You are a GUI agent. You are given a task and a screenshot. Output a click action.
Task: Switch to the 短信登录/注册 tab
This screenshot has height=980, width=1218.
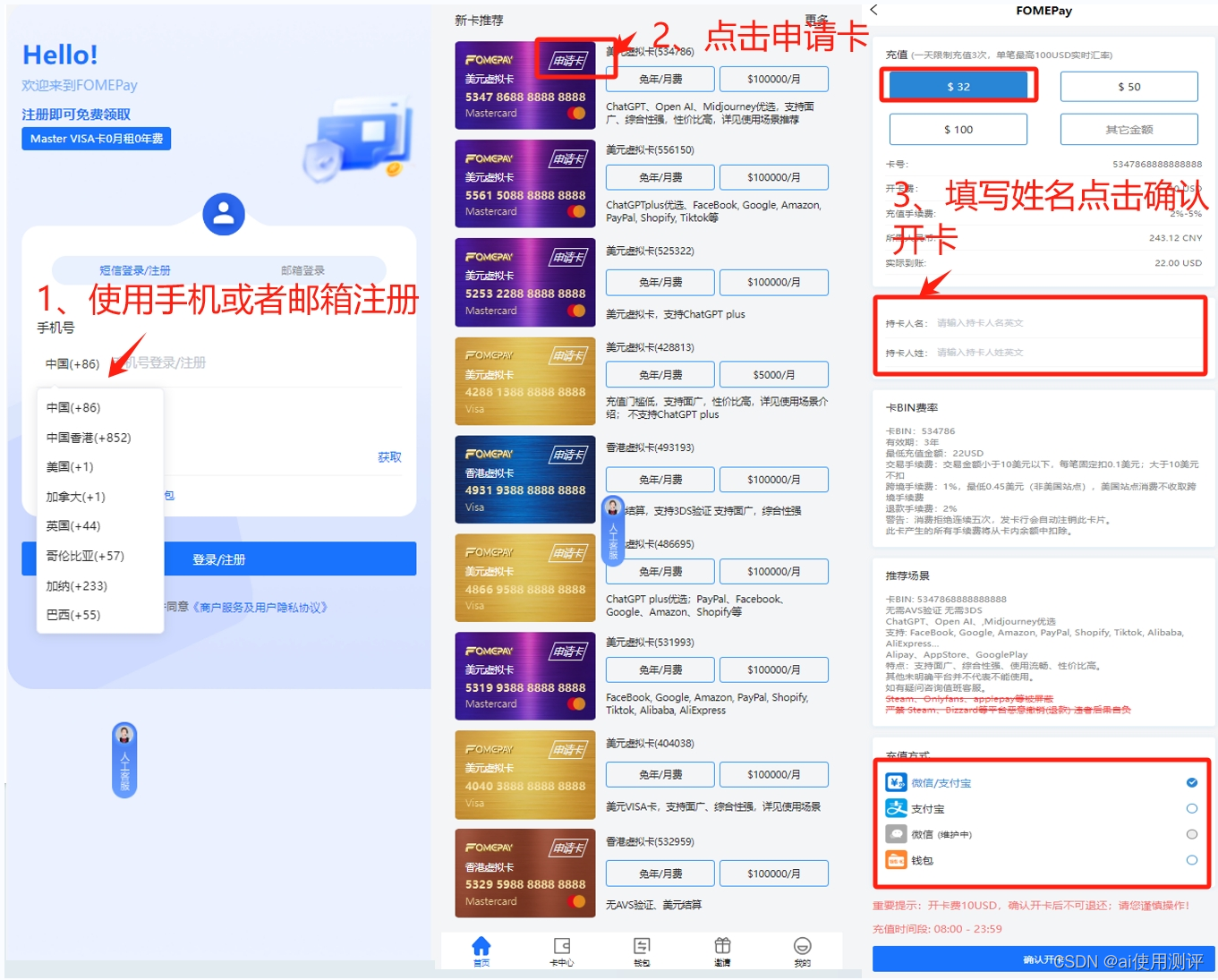[x=135, y=270]
